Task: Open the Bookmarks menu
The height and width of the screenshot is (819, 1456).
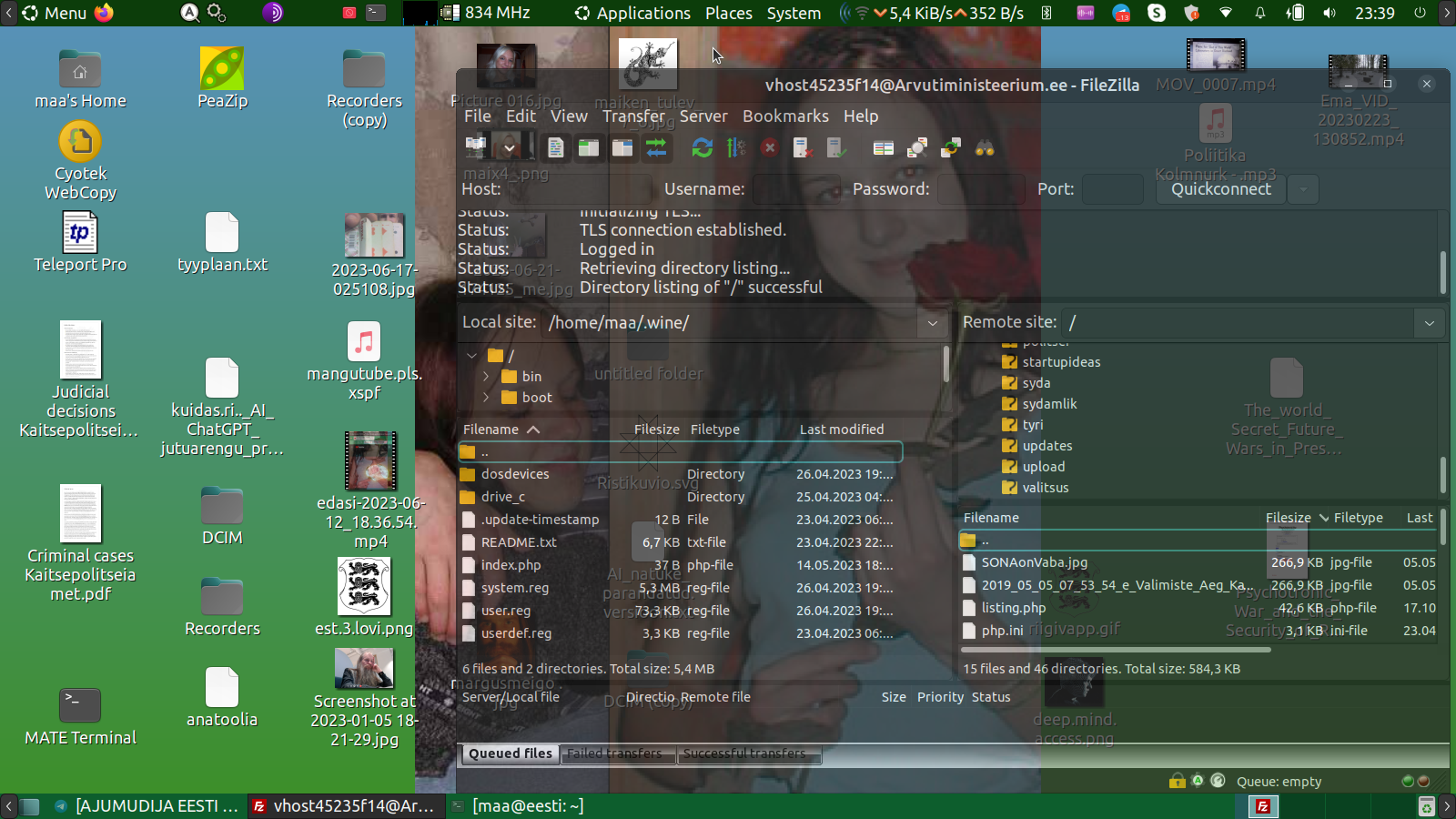Action: click(x=785, y=116)
